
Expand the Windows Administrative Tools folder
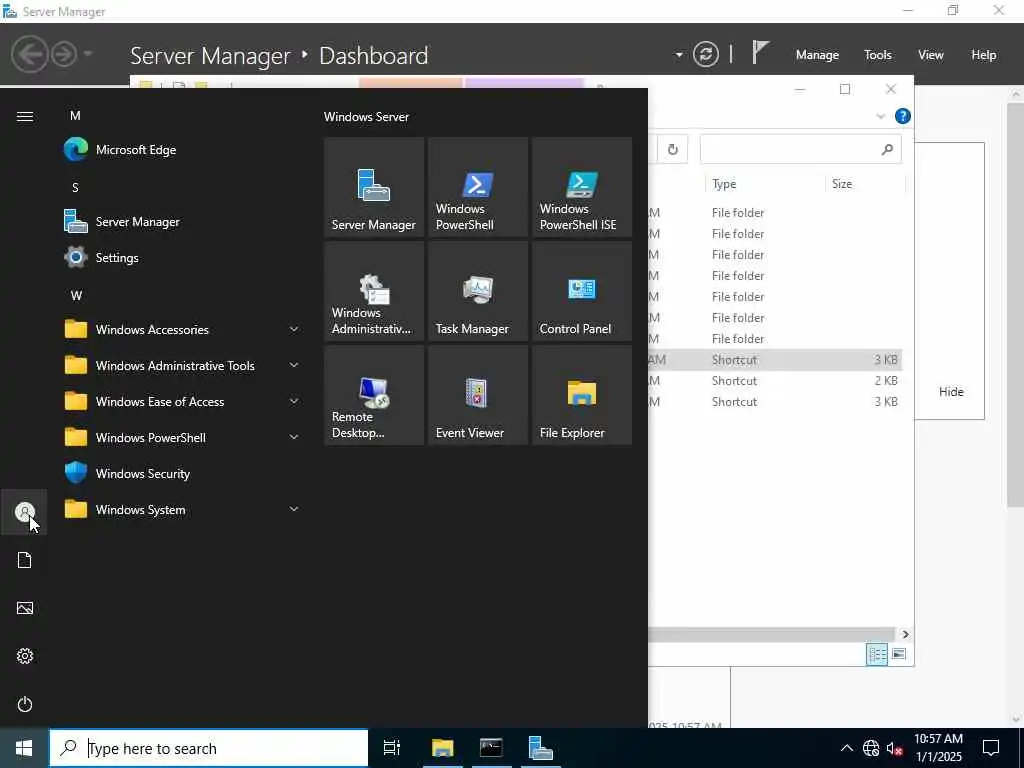point(294,365)
